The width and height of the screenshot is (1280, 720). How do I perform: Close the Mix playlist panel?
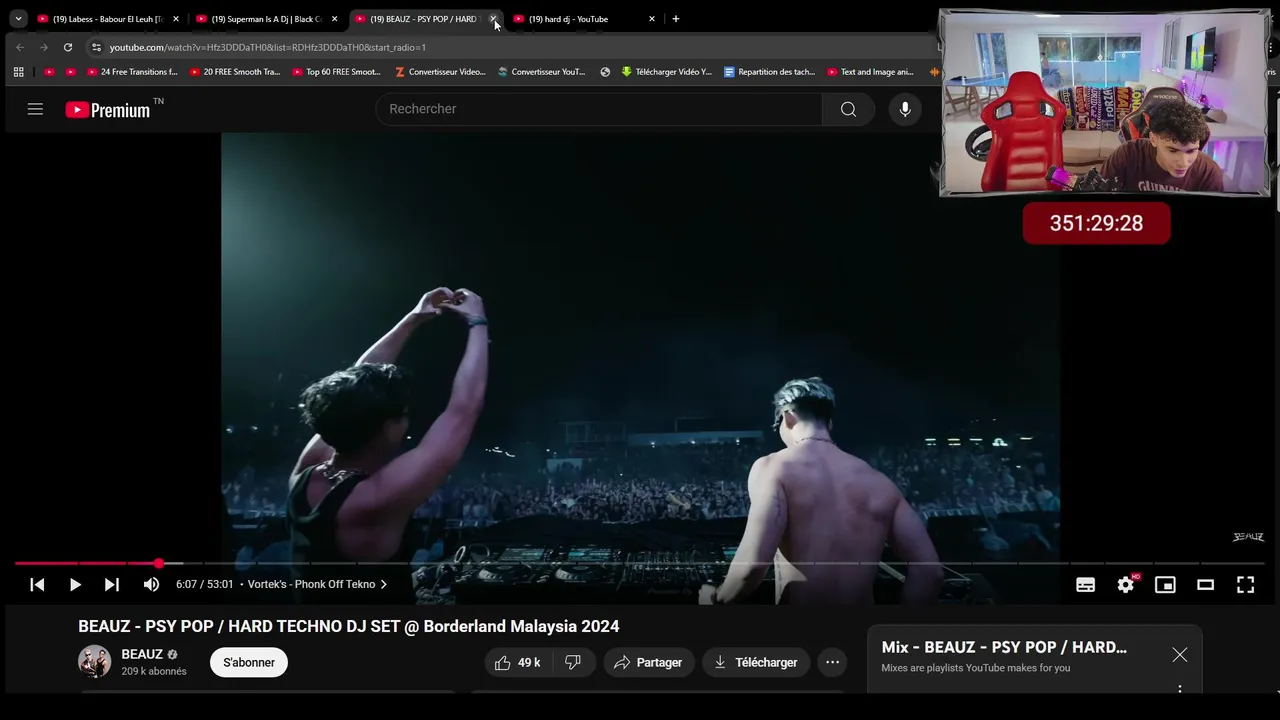1180,655
